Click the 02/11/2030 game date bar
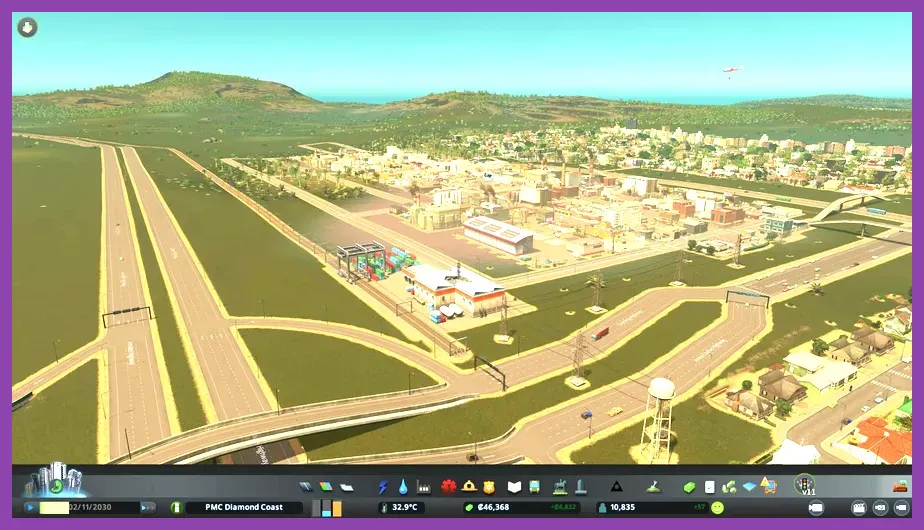This screenshot has height=530, width=924. 89,507
